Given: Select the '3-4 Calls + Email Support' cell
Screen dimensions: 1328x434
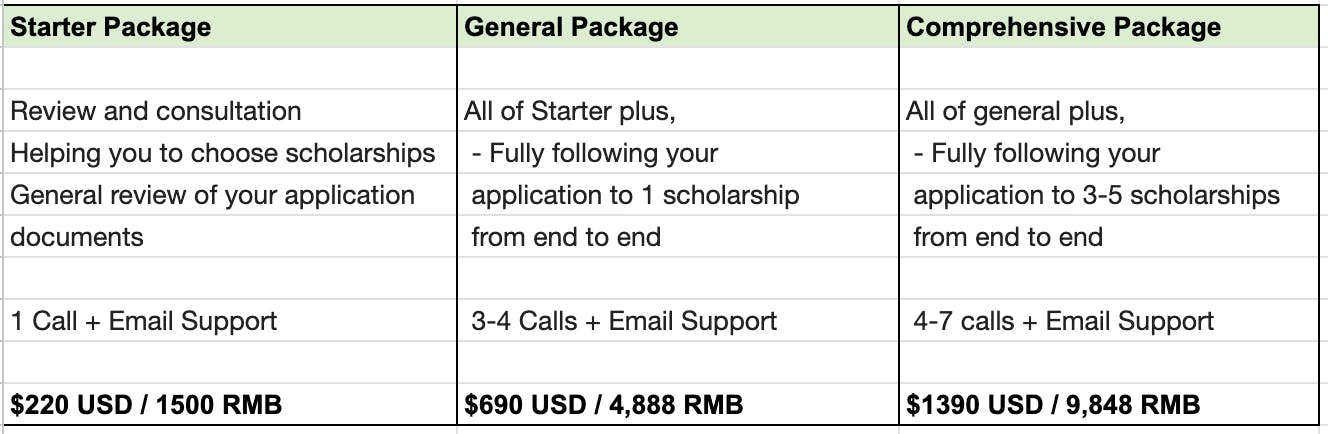Looking at the screenshot, I should point(624,321).
